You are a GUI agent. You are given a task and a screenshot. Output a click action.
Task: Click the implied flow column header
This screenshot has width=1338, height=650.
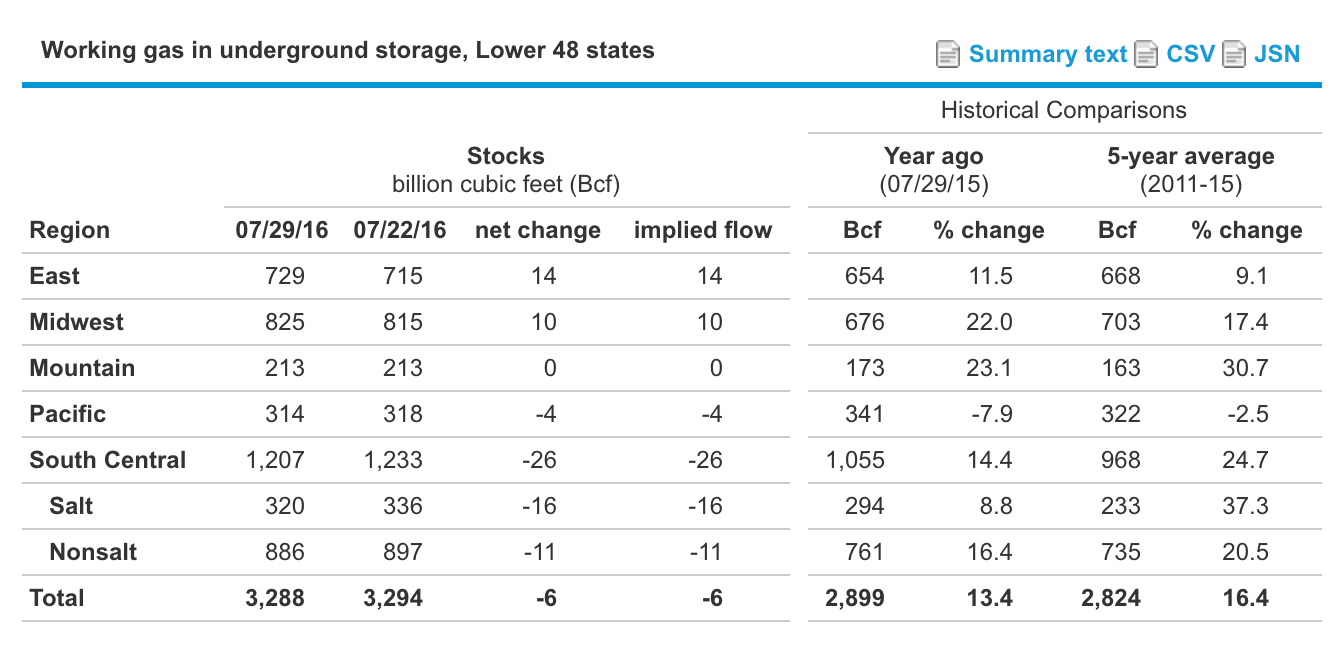703,229
